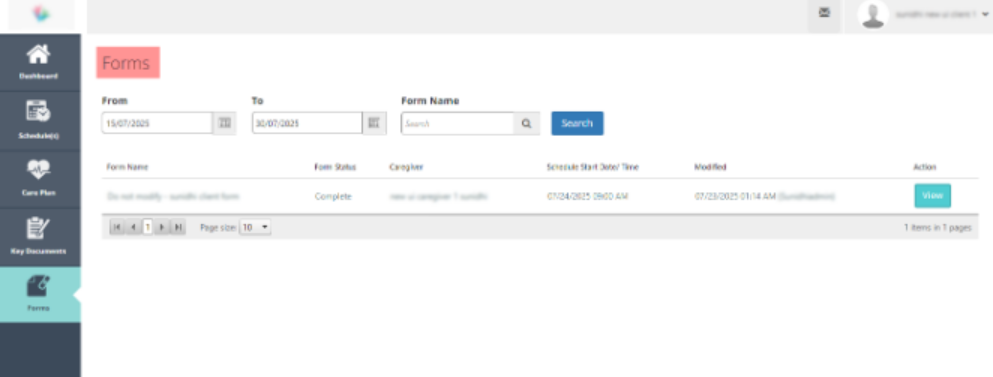Click the '1 items in 1 pages' text
The width and height of the screenshot is (993, 377).
click(x=937, y=227)
